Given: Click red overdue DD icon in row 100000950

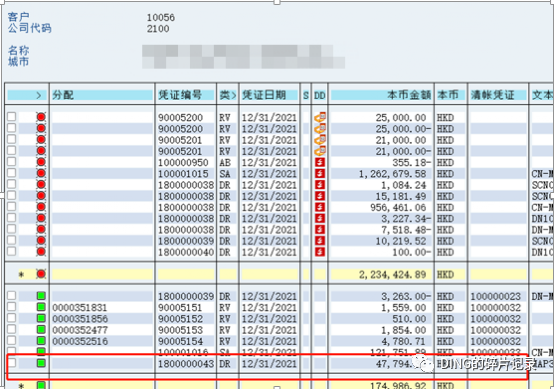Looking at the screenshot, I should pos(320,162).
